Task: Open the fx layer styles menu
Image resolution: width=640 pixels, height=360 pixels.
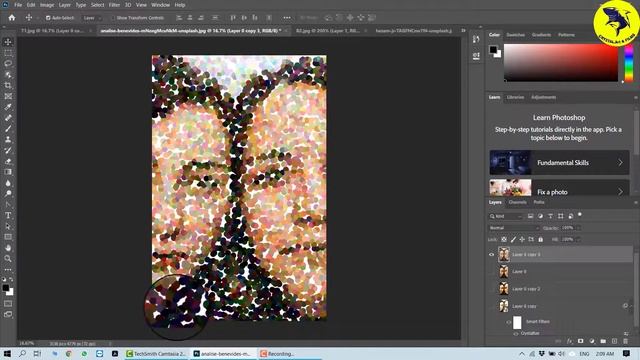Action: point(569,341)
